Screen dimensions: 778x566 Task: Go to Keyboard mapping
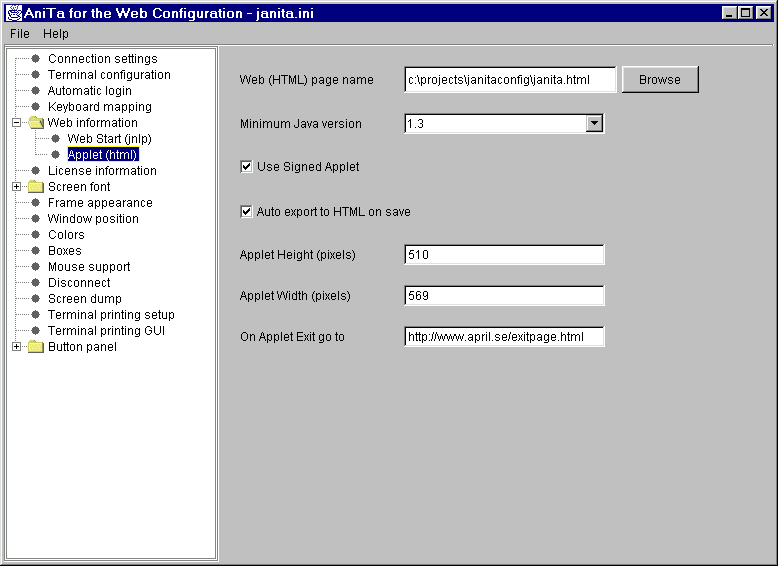(x=100, y=107)
